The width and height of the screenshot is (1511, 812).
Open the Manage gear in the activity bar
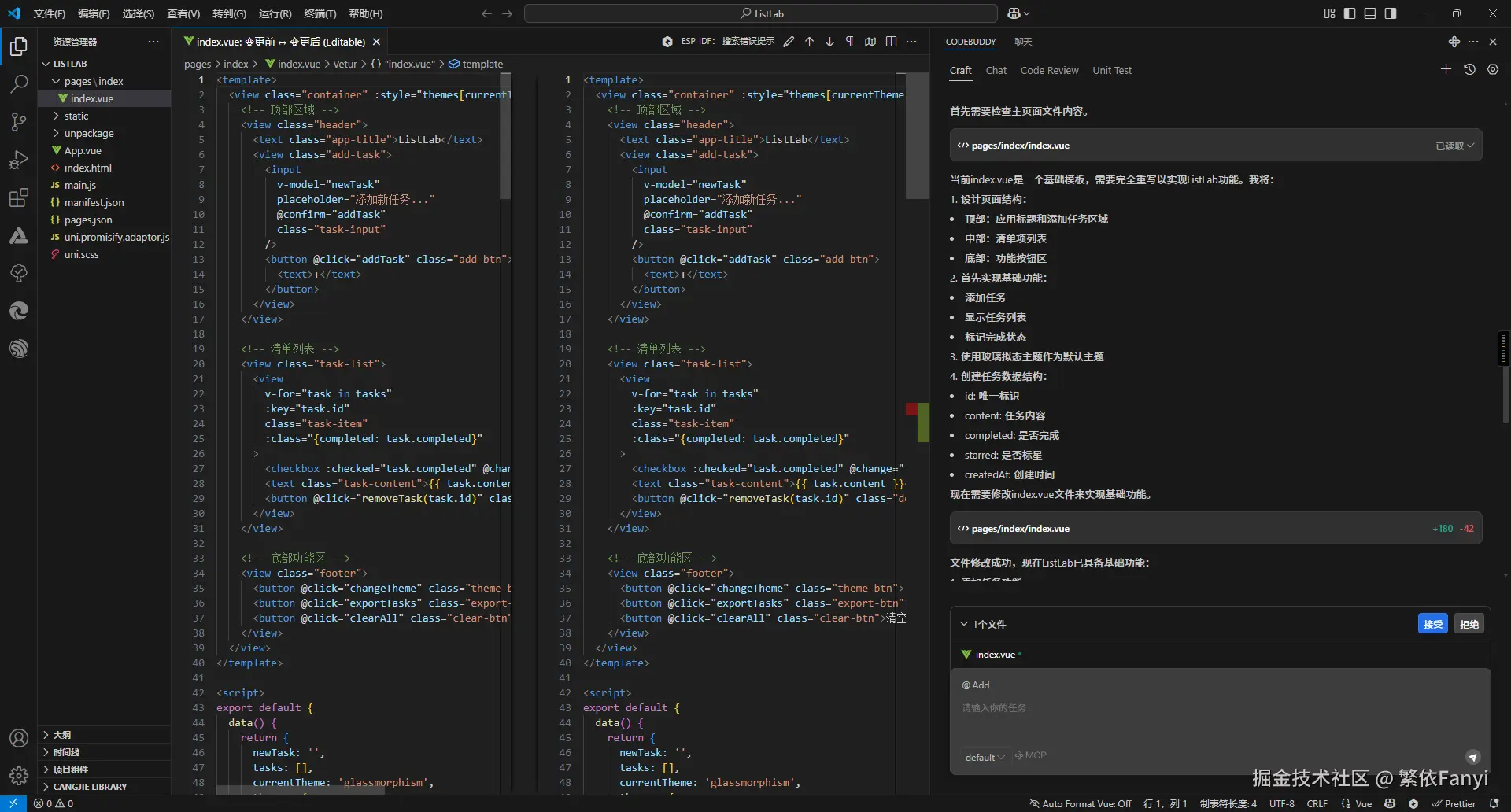tap(19, 776)
